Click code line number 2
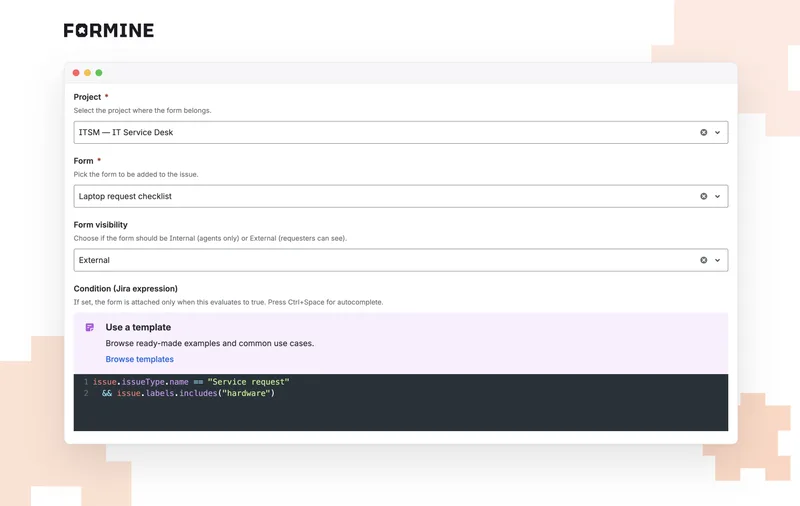Viewport: 800px width, 506px height. (x=86, y=393)
